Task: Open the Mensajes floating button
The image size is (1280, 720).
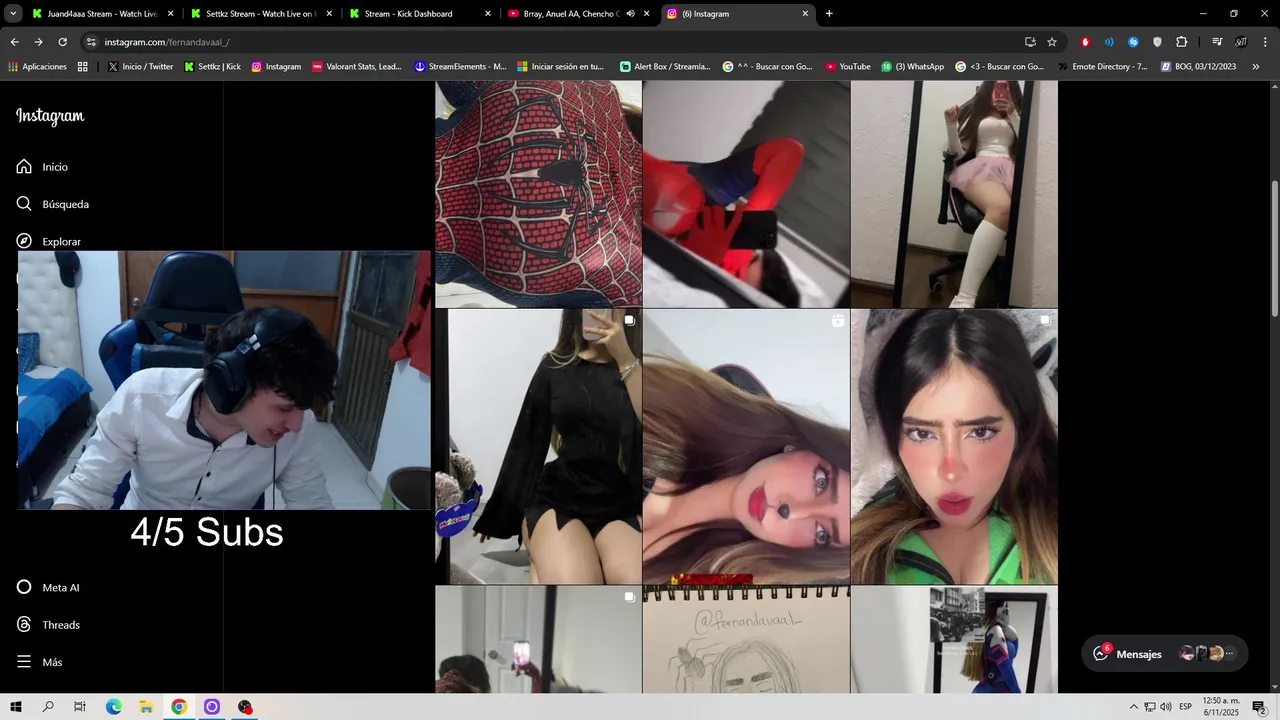Action: pyautogui.click(x=1165, y=654)
